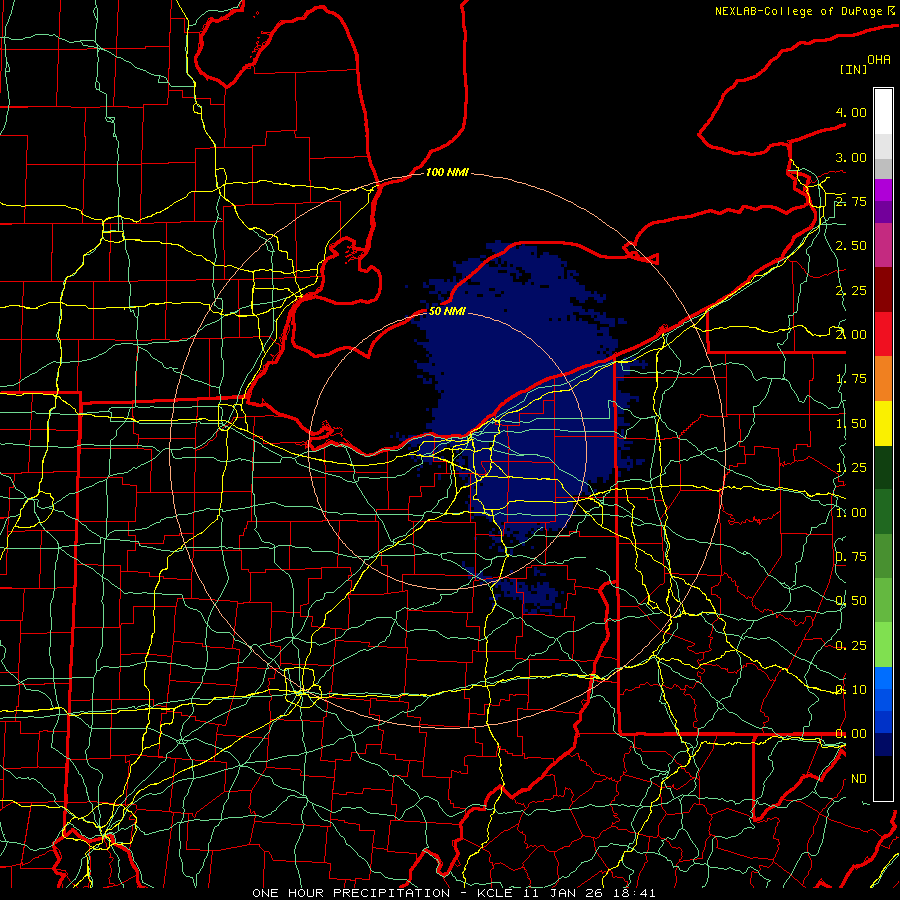Viewport: 900px width, 900px height.
Task: Select the orange legend color swatch
Action: coord(883,378)
